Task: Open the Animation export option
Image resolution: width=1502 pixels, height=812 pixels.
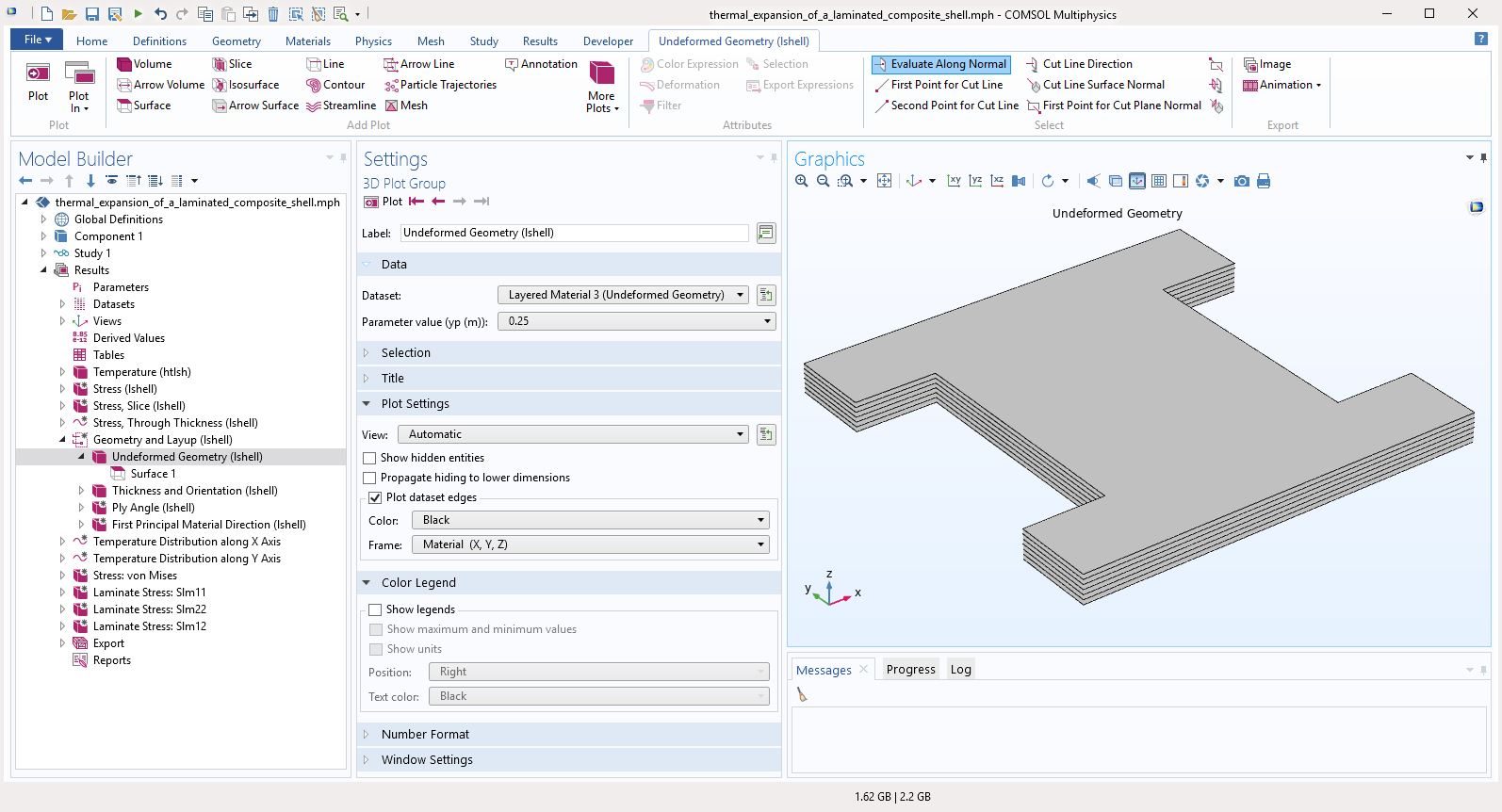Action: tap(1282, 85)
